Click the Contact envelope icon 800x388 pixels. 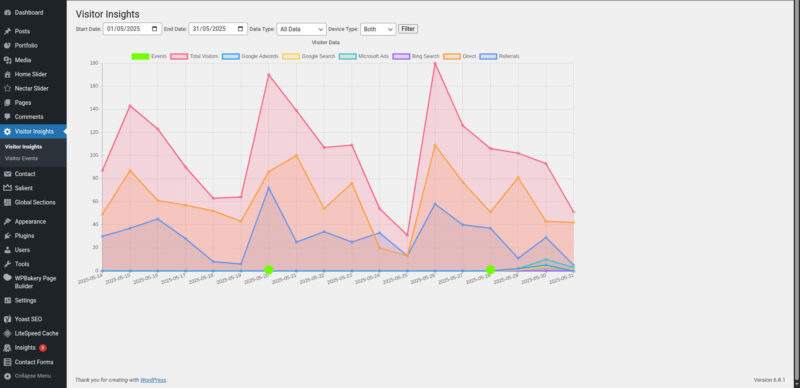(7, 174)
